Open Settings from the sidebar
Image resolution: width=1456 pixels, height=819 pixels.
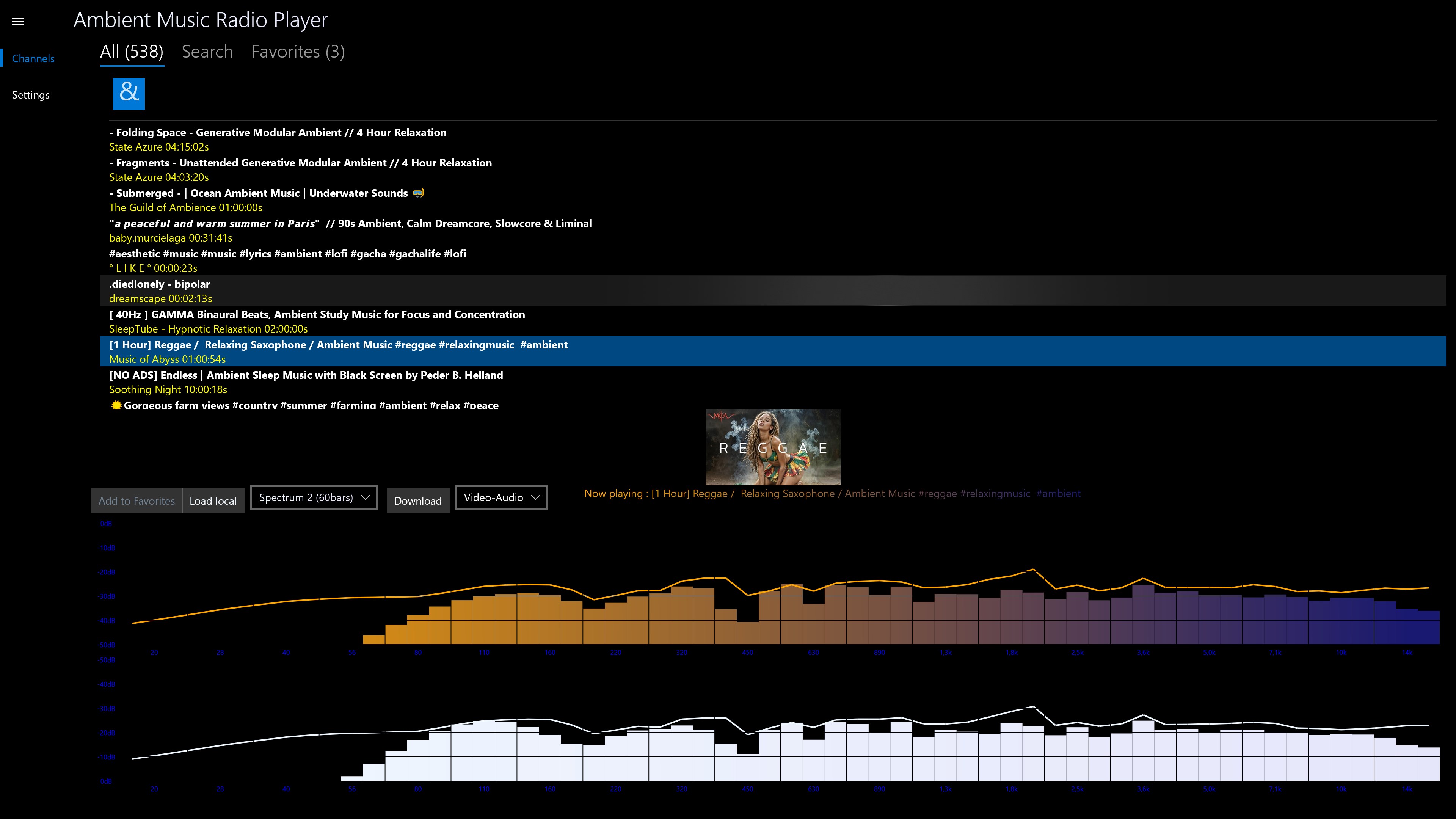coord(31,95)
